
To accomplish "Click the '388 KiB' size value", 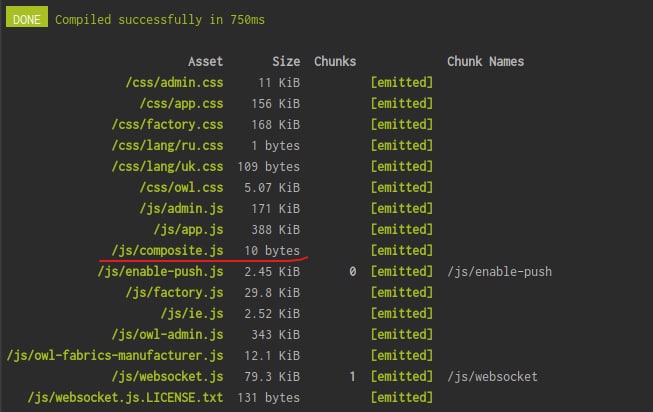I will click(x=275, y=230).
